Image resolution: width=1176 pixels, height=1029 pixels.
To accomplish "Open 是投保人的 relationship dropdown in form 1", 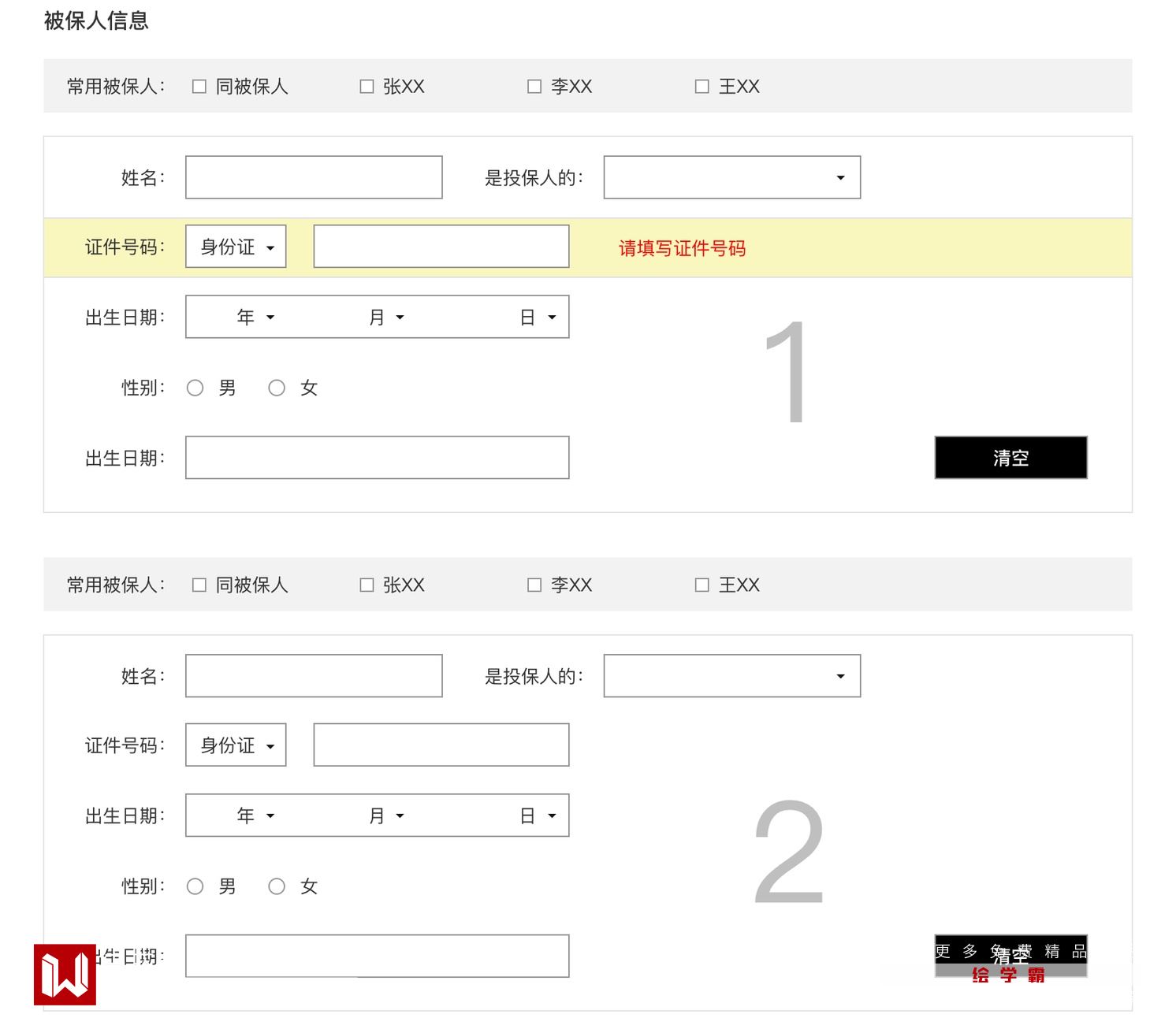I will [732, 177].
